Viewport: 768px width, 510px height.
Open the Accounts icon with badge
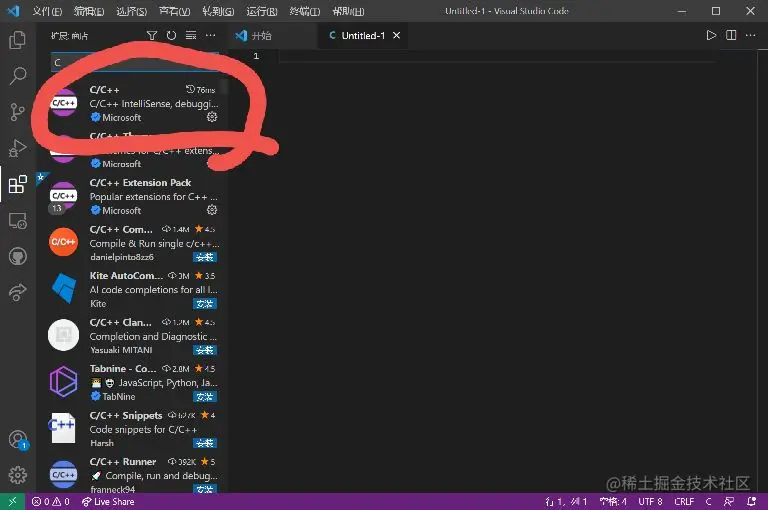pos(19,439)
